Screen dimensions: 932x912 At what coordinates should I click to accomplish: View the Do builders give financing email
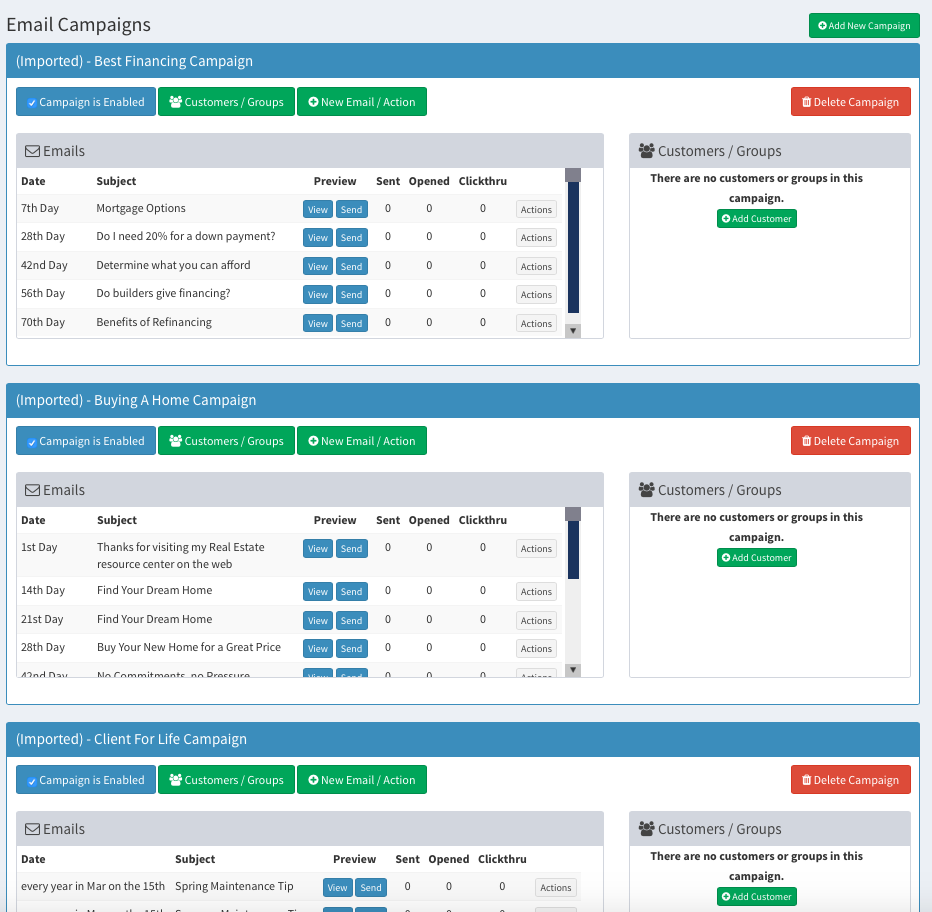click(x=317, y=294)
